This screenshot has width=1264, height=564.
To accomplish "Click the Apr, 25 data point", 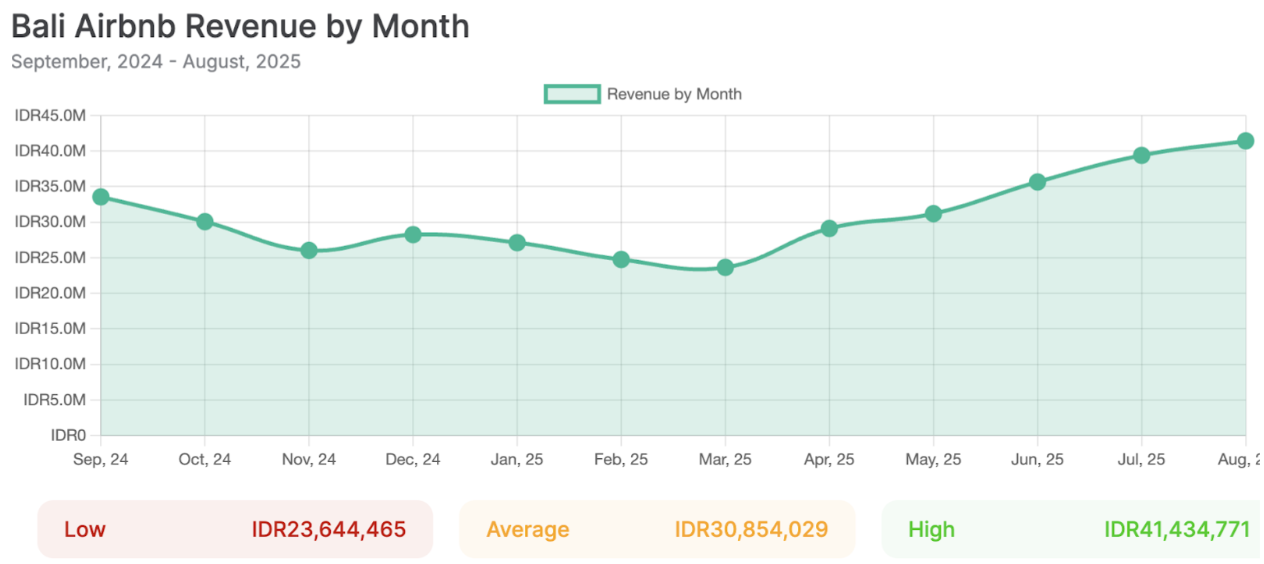I will coord(829,228).
